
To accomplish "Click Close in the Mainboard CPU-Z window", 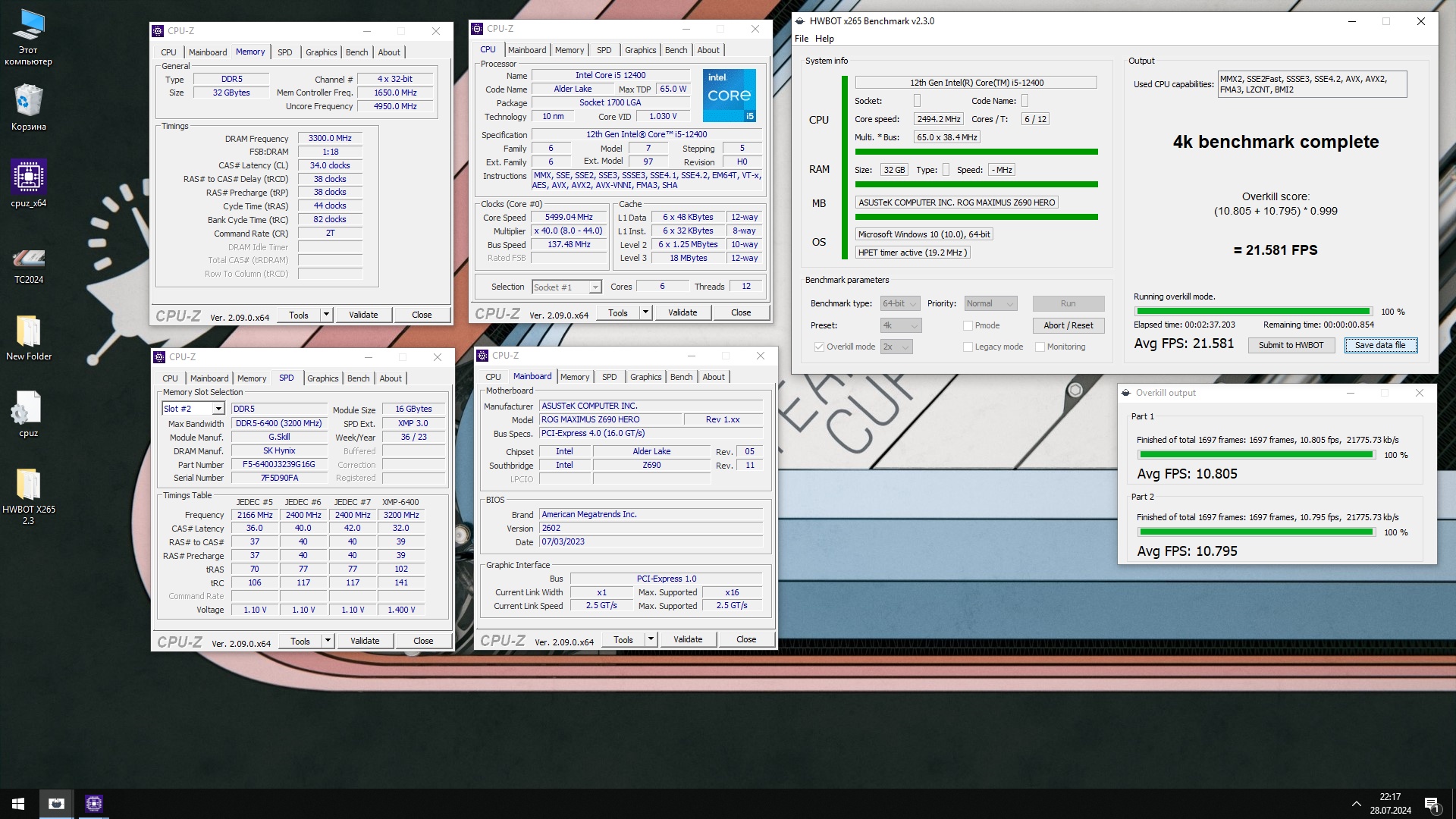I will point(746,639).
